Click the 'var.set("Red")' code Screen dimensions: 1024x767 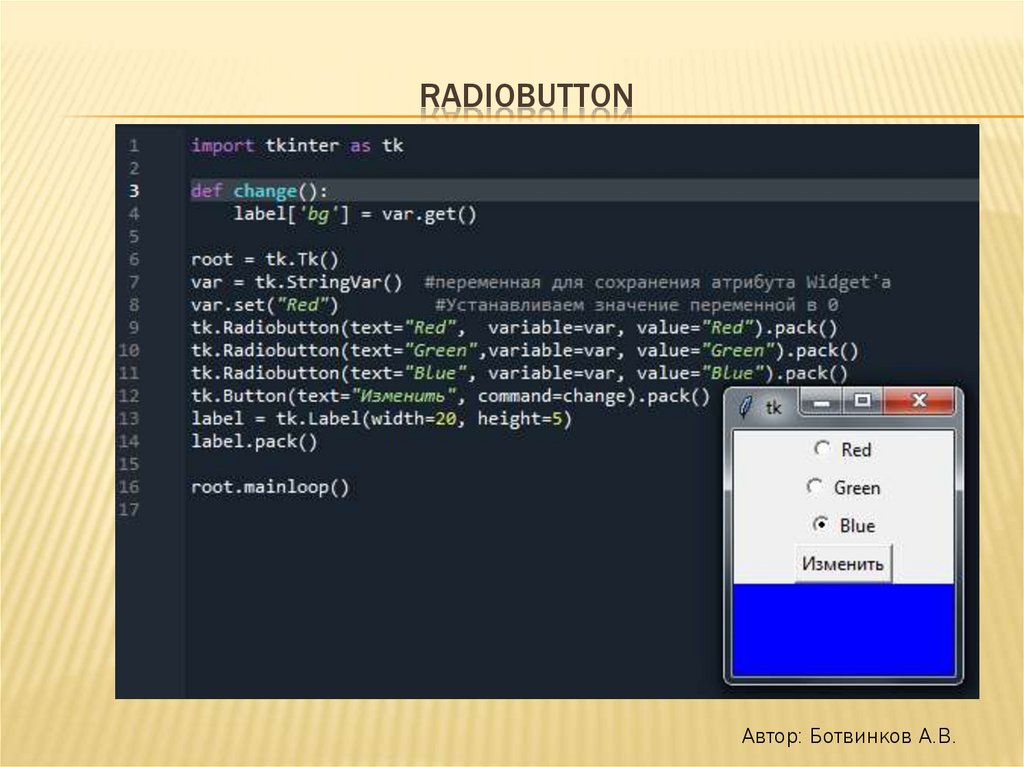coord(264,305)
